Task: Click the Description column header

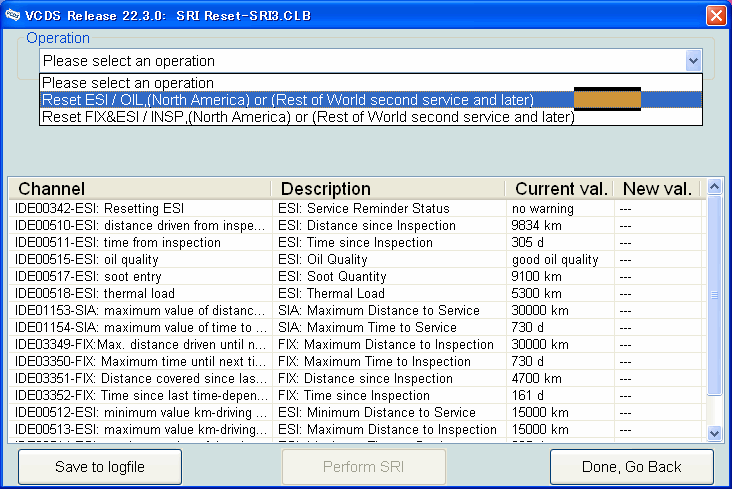Action: pos(388,189)
